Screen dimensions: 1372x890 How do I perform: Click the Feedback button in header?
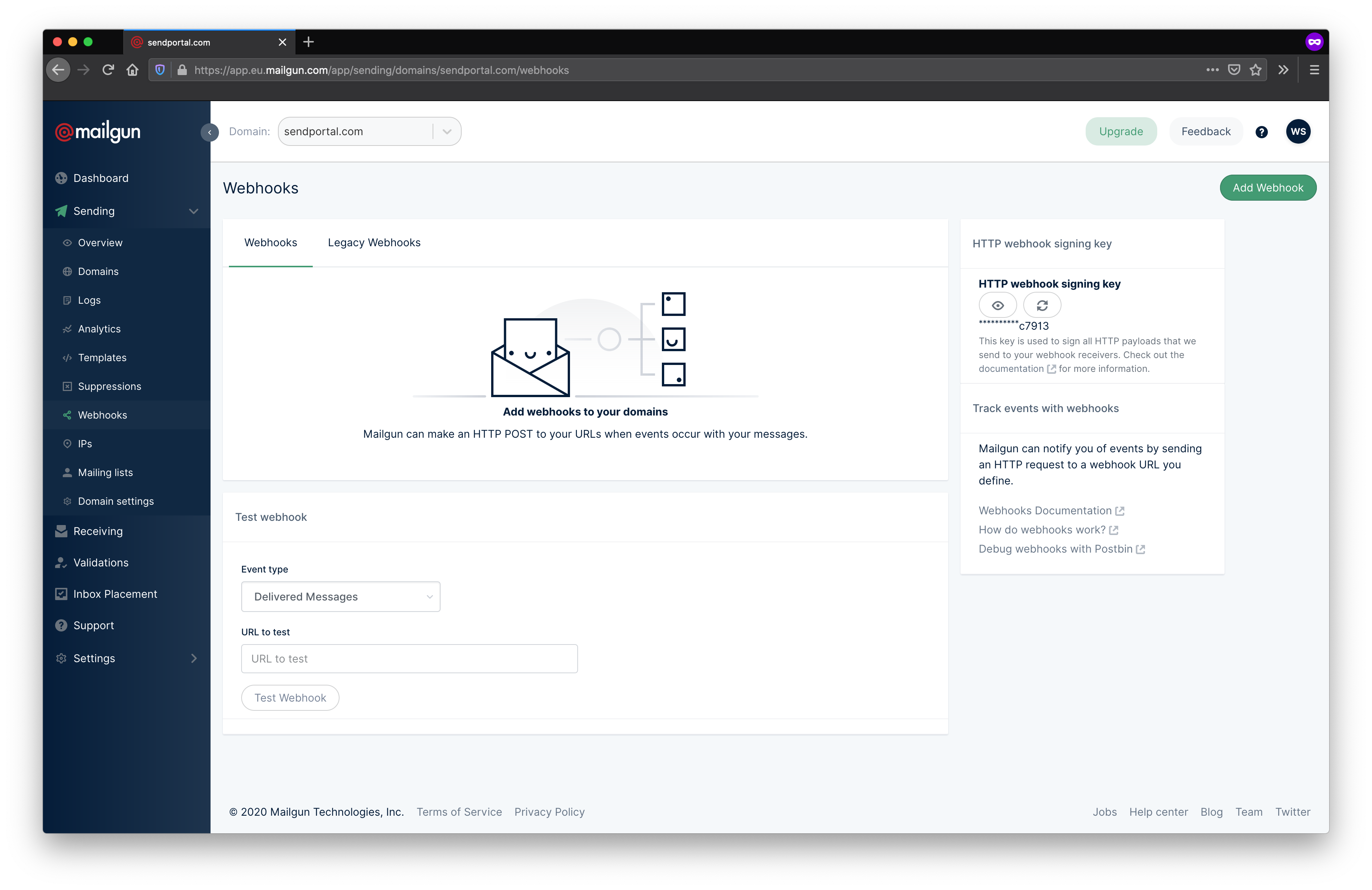pos(1205,131)
